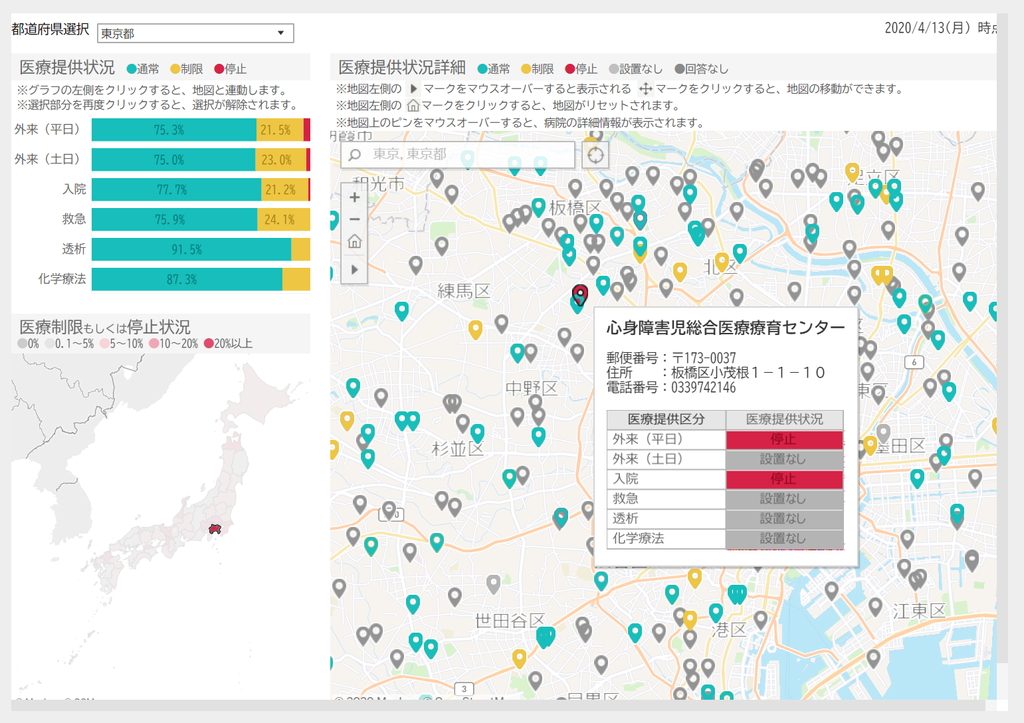This screenshot has width=1024, height=723.
Task: Click the pink 10～20% legend color dot
Action: pyautogui.click(x=153, y=342)
